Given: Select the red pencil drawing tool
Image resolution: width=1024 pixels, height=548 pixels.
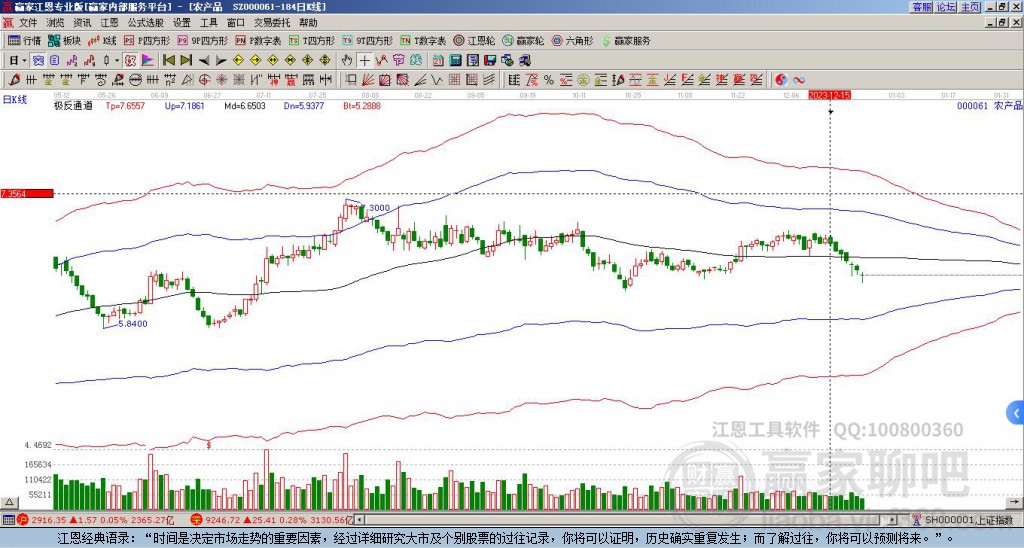Looking at the screenshot, I should click(x=13, y=80).
